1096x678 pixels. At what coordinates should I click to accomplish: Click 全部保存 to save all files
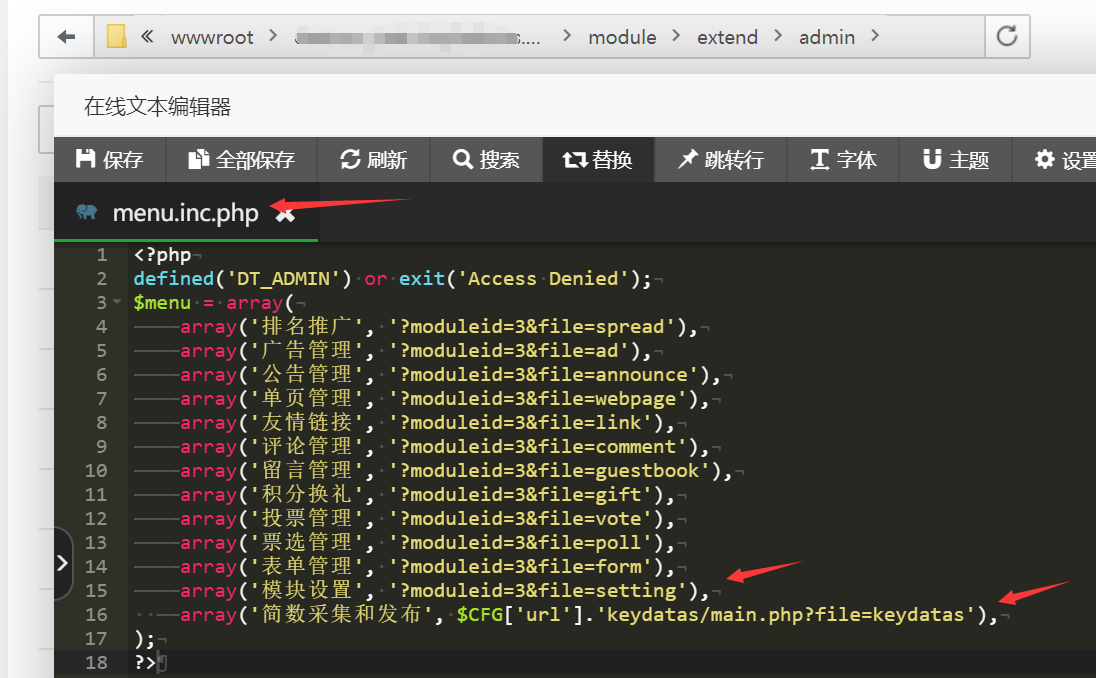point(241,159)
